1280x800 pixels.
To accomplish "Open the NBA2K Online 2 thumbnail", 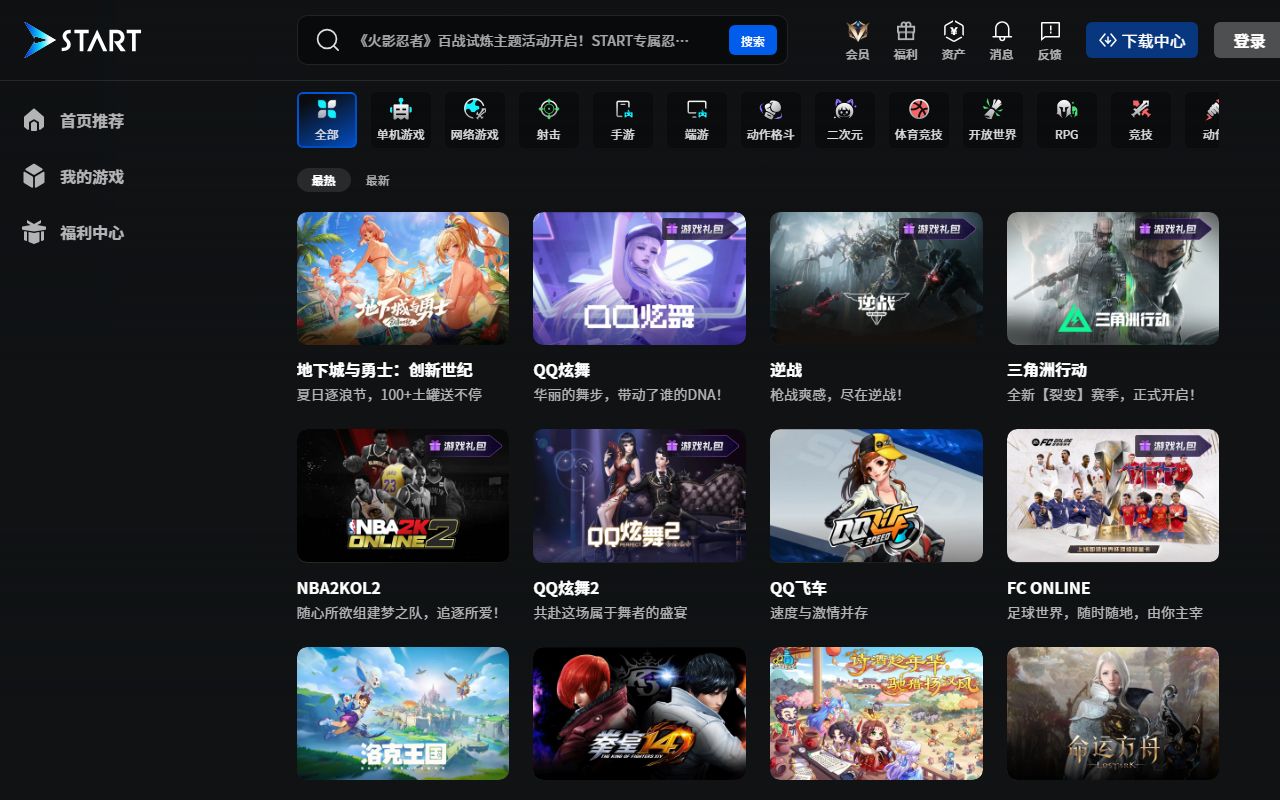I will 403,495.
